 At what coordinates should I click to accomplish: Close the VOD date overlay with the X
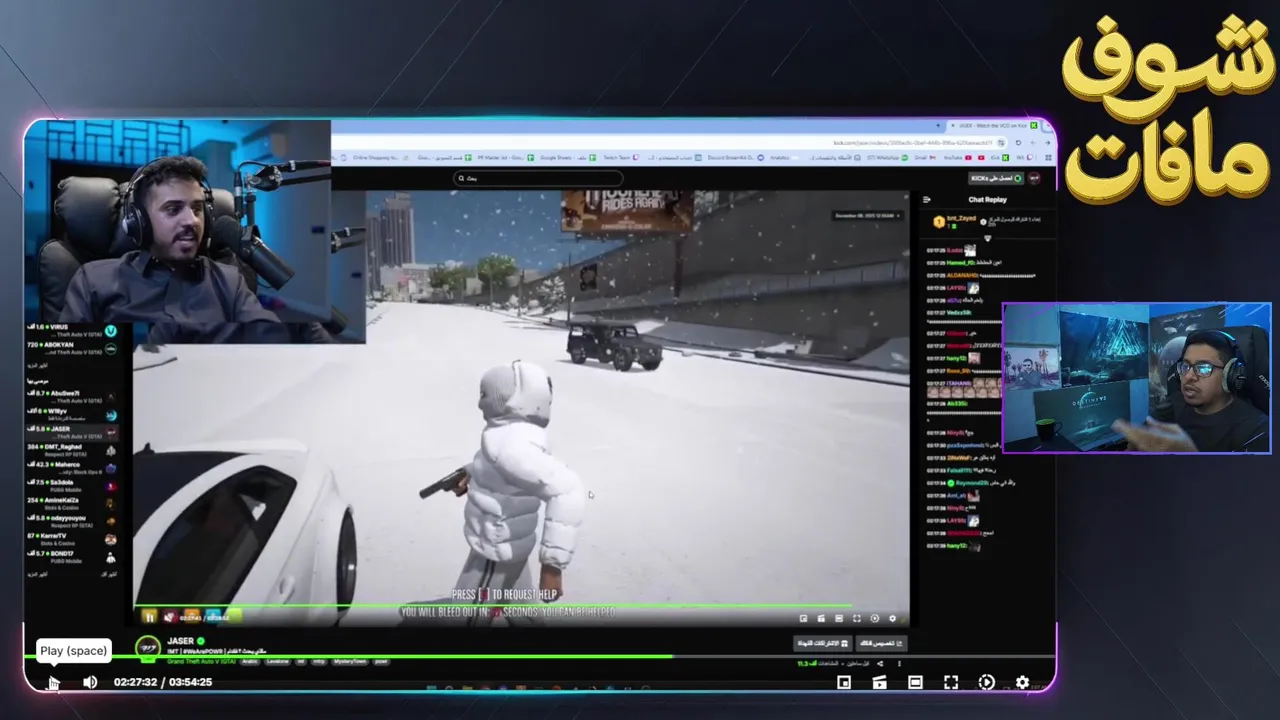click(898, 216)
